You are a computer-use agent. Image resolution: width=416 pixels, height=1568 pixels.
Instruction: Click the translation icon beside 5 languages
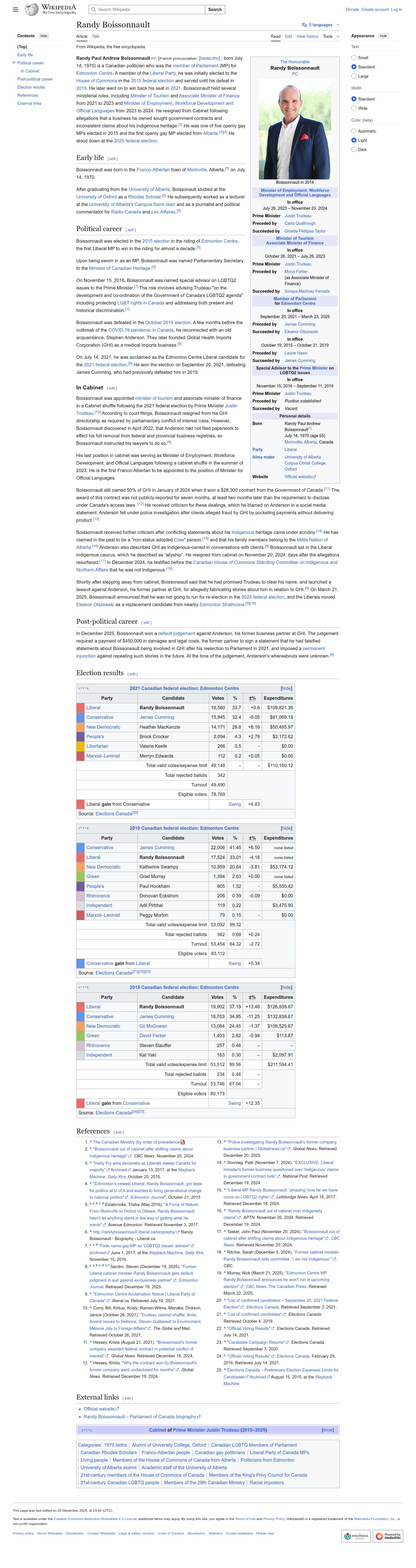tap(304, 25)
